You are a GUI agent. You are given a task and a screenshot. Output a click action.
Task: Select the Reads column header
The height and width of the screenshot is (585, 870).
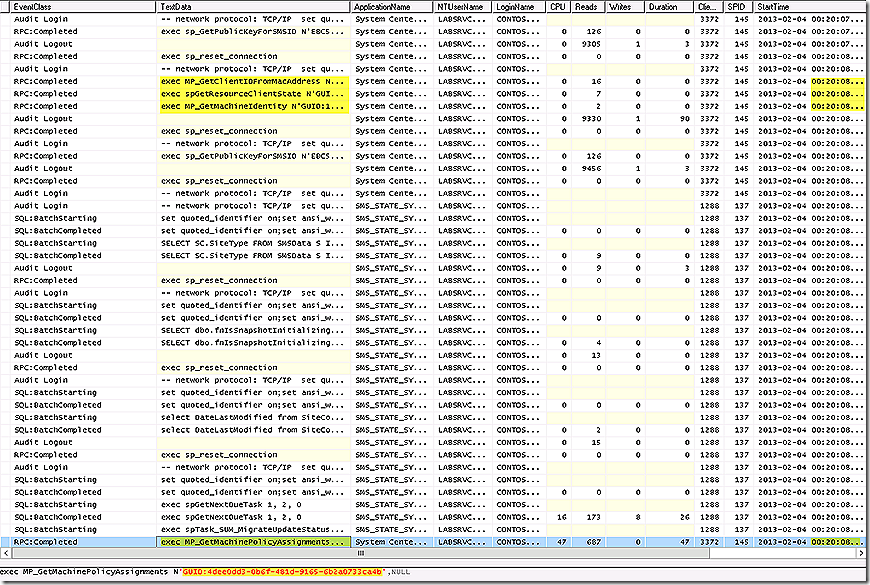[588, 7]
